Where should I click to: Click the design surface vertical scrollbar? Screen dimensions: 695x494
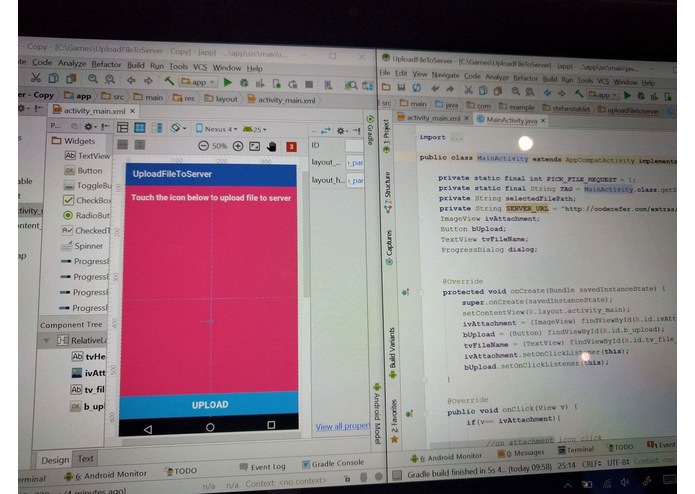pyautogui.click(x=306, y=235)
